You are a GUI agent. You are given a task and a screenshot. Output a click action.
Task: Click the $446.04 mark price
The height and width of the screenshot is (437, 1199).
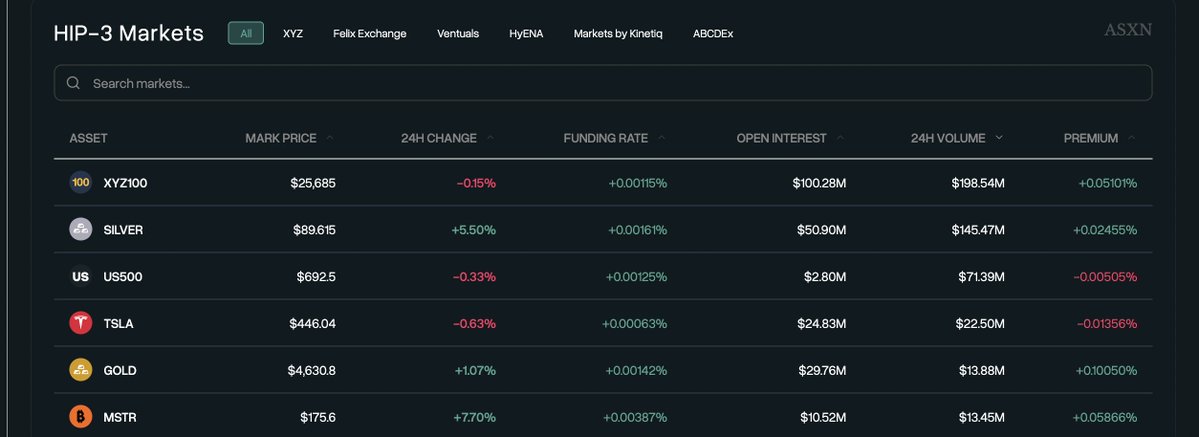pyautogui.click(x=312, y=324)
